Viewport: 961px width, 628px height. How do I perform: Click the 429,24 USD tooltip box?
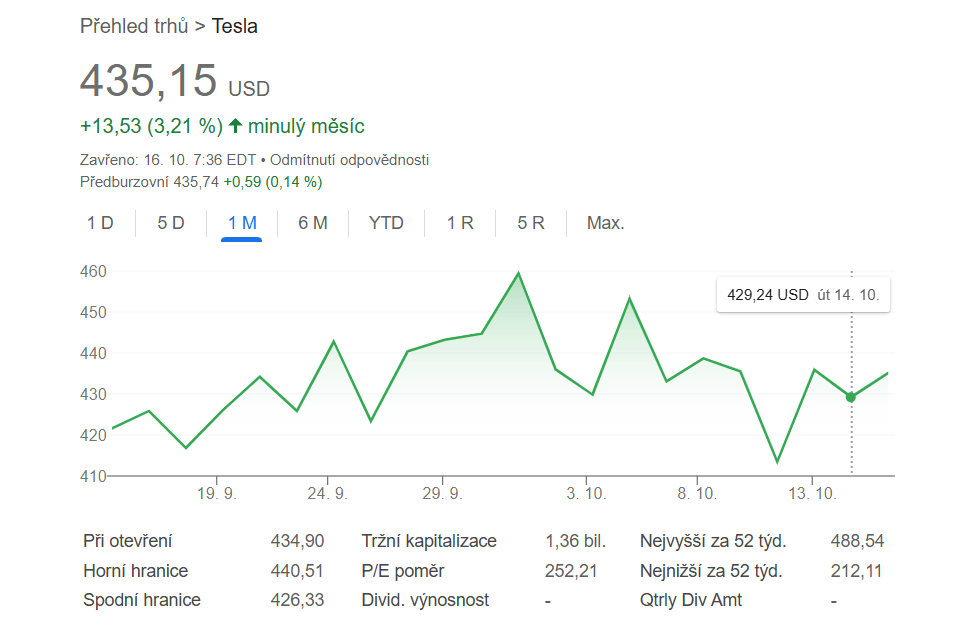(x=804, y=295)
